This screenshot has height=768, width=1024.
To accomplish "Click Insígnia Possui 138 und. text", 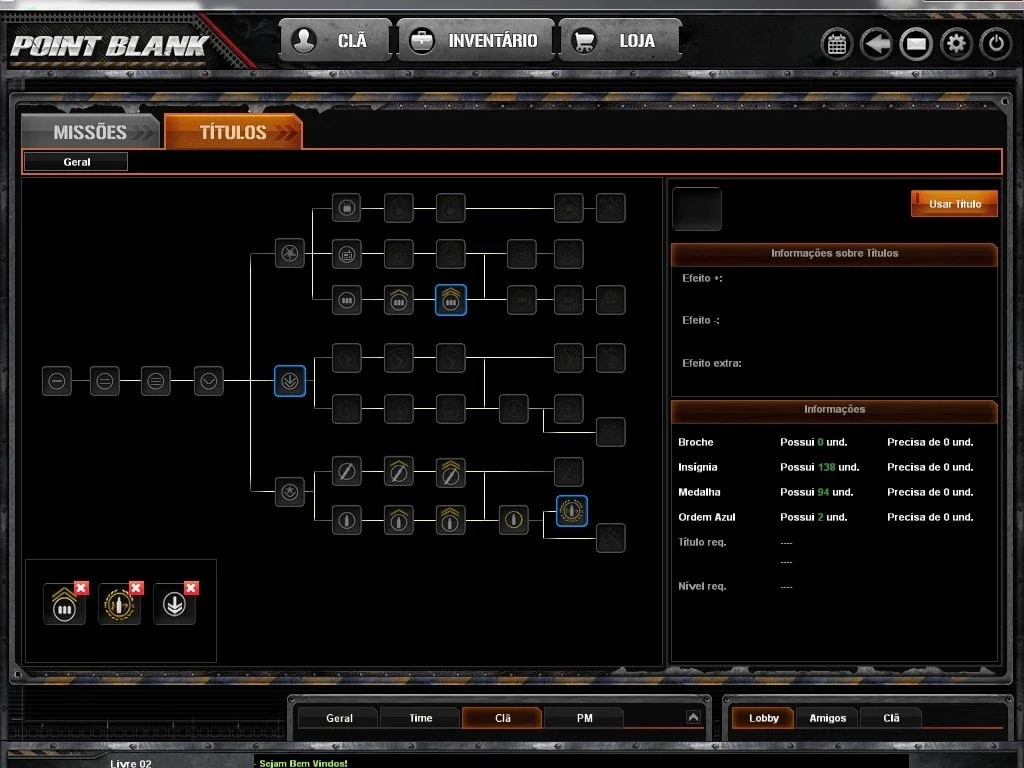I will pyautogui.click(x=820, y=467).
